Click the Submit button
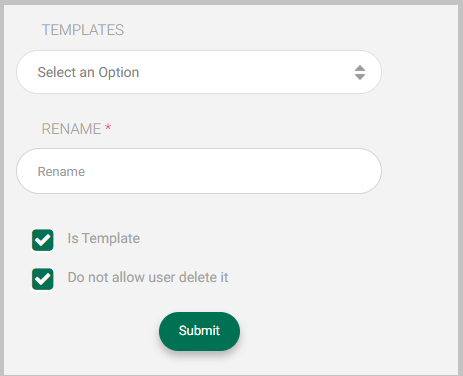Viewport: 463px width, 376px height. [199, 331]
